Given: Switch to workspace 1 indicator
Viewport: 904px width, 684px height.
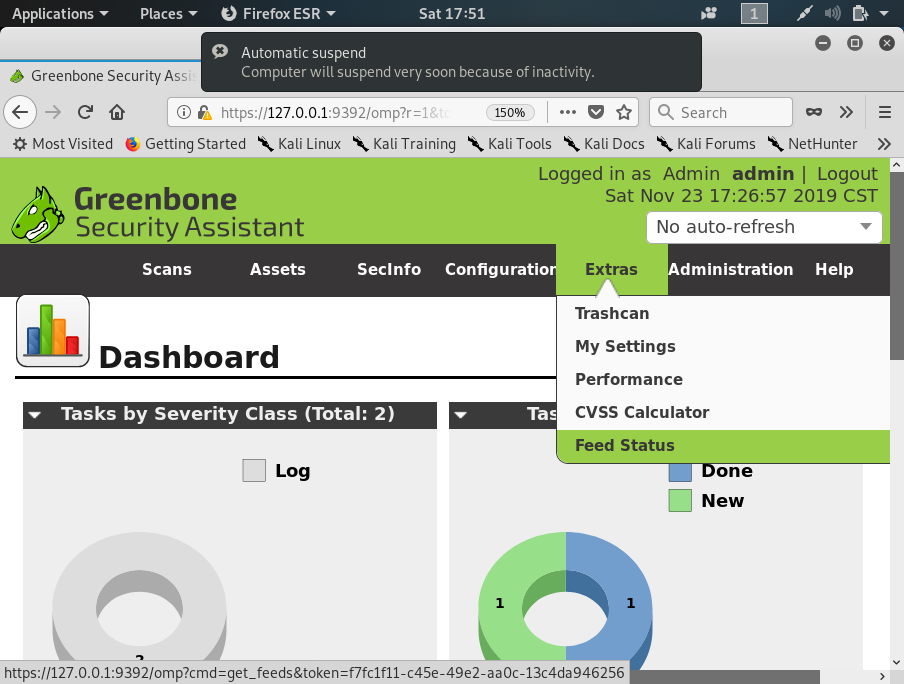Looking at the screenshot, I should (x=754, y=13).
